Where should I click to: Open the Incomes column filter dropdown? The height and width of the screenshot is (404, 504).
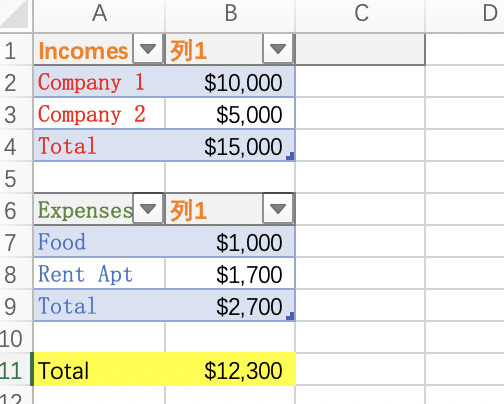pos(148,49)
